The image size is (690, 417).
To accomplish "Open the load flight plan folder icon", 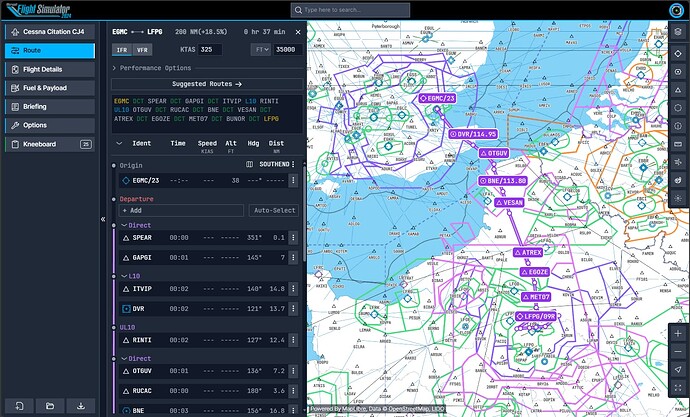I will (50, 406).
